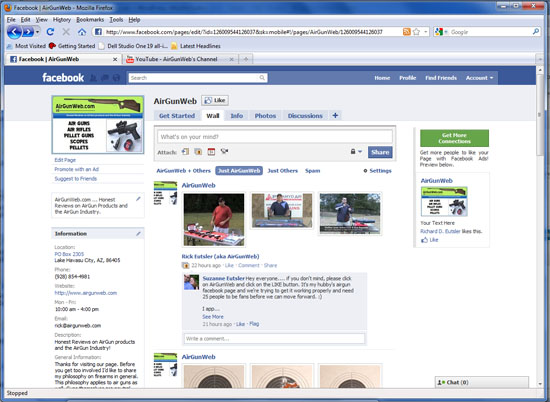Attach a video using the camera icon
The height and width of the screenshot is (402, 550).
(224, 151)
